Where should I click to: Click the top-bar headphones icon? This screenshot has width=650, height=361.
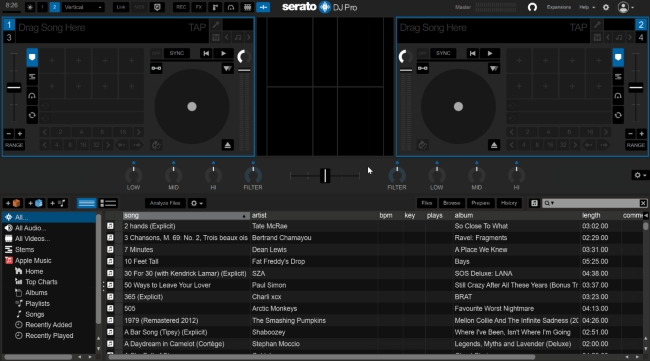(x=532, y=7)
